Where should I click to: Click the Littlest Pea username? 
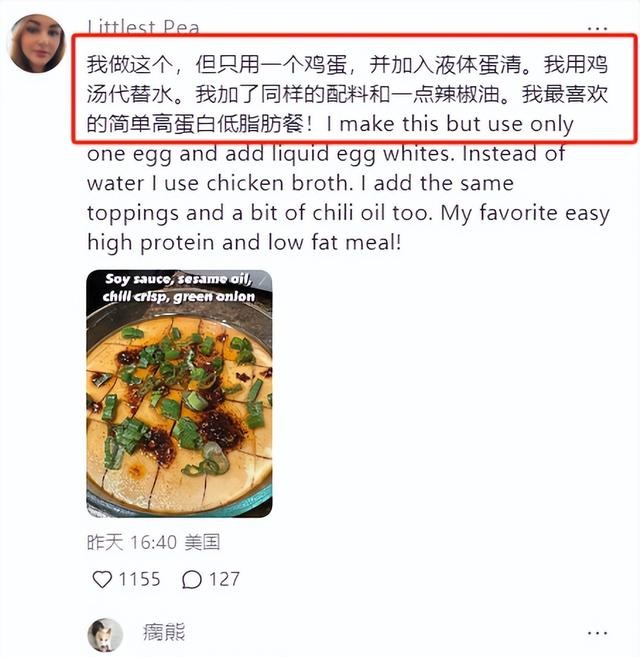143,27
